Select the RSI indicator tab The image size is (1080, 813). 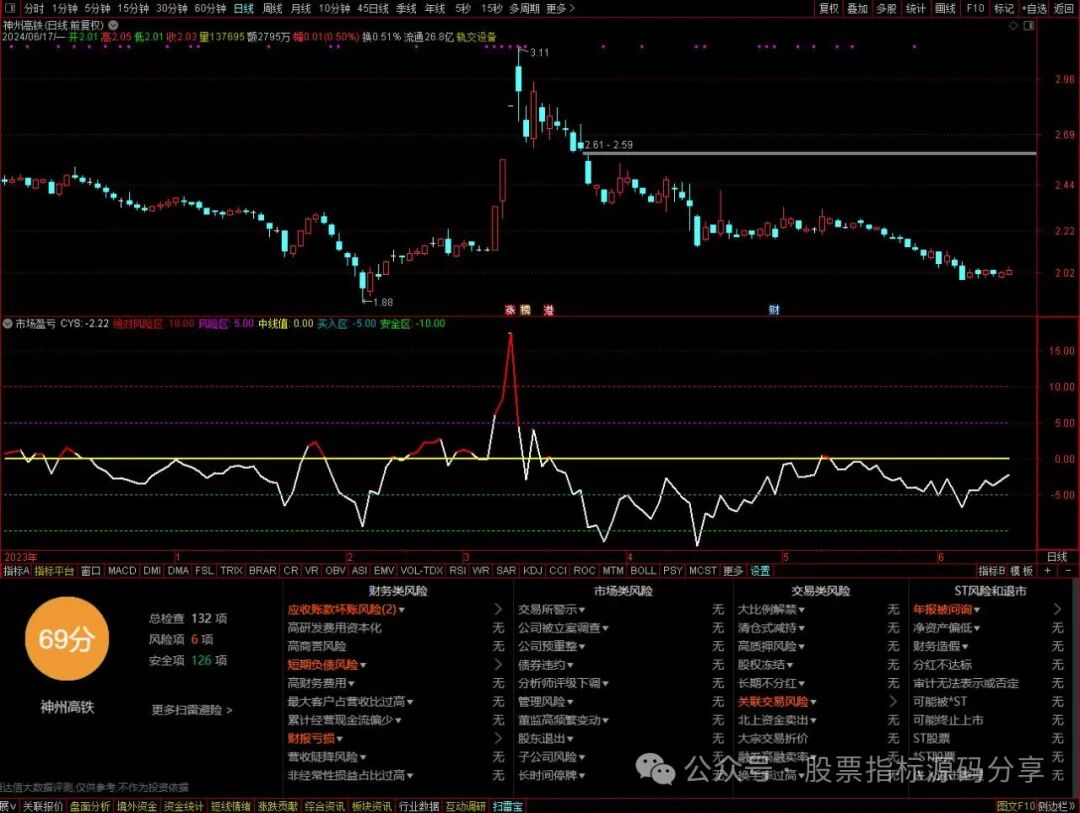tap(457, 570)
